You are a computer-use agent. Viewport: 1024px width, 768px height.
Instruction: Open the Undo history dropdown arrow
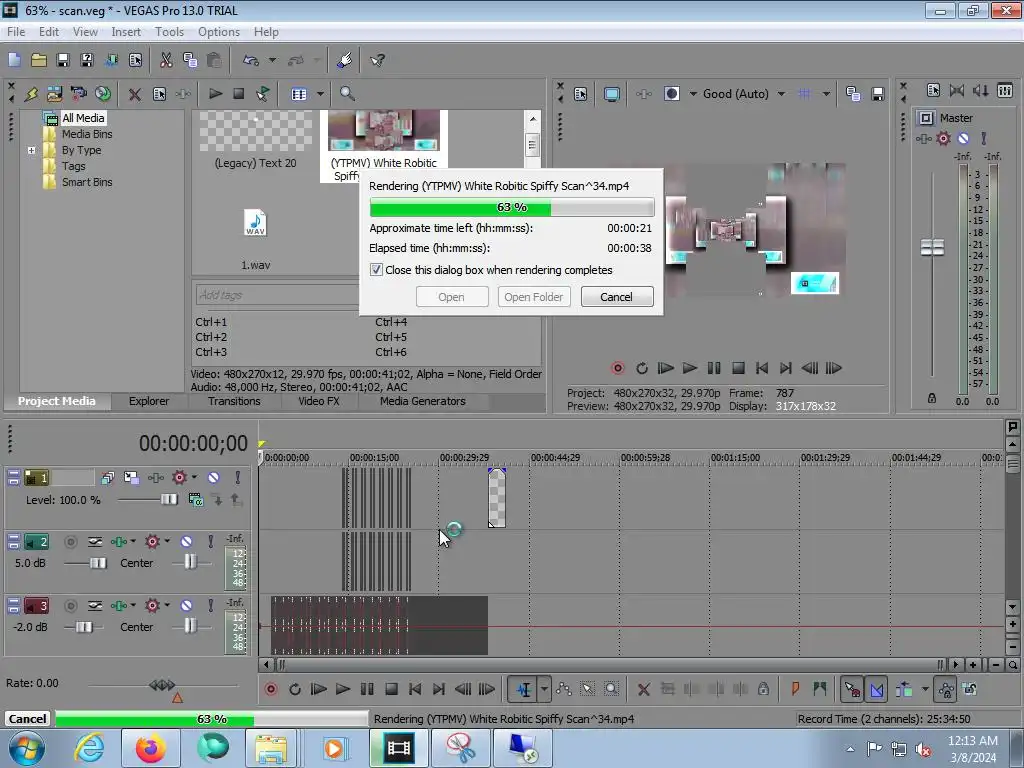pos(272,60)
